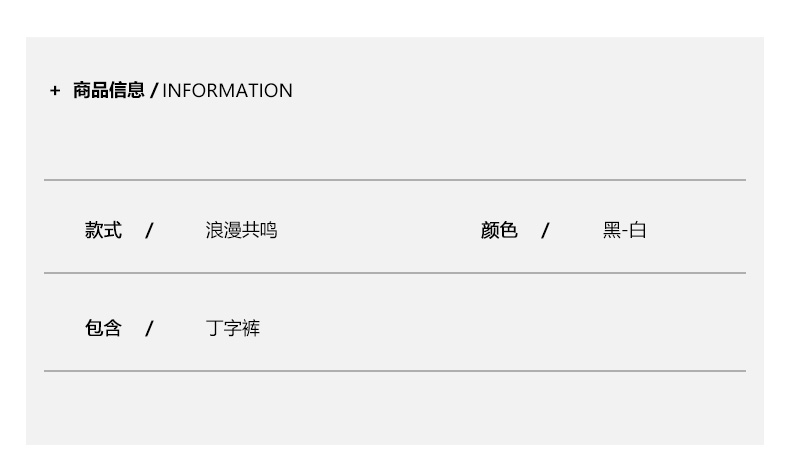Click the divider line above the 款式 row
The width and height of the screenshot is (790, 459).
pos(395,180)
